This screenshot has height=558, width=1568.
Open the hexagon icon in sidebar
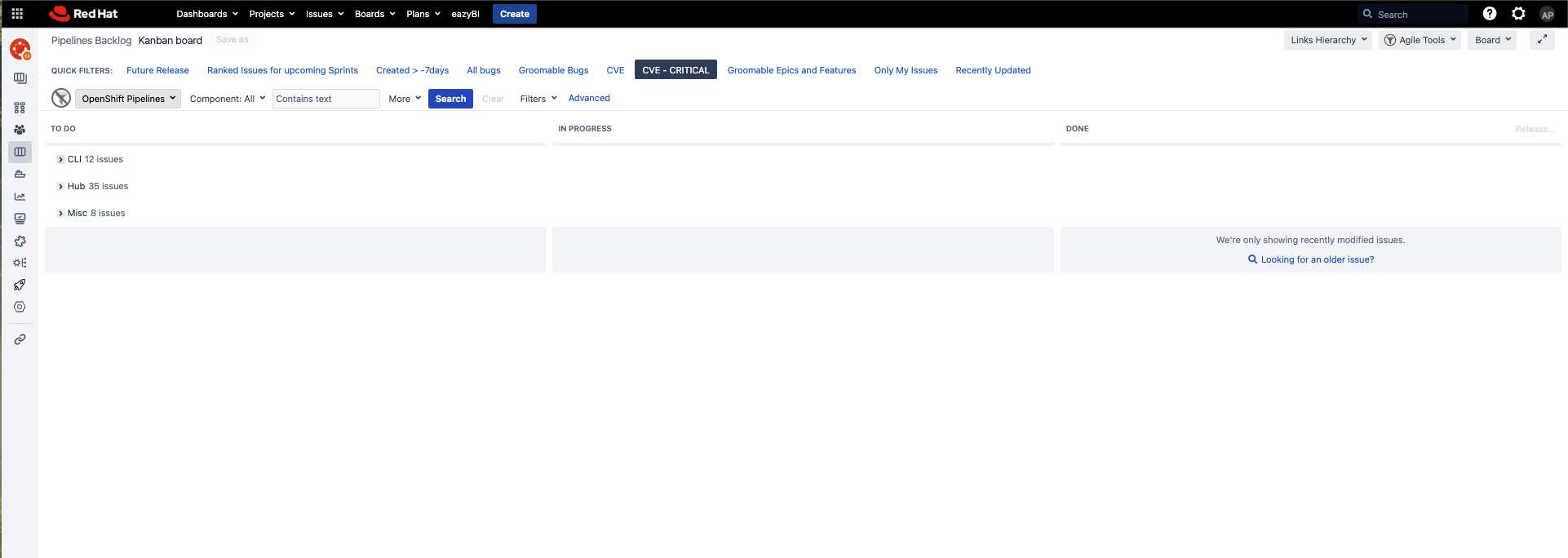tap(20, 307)
